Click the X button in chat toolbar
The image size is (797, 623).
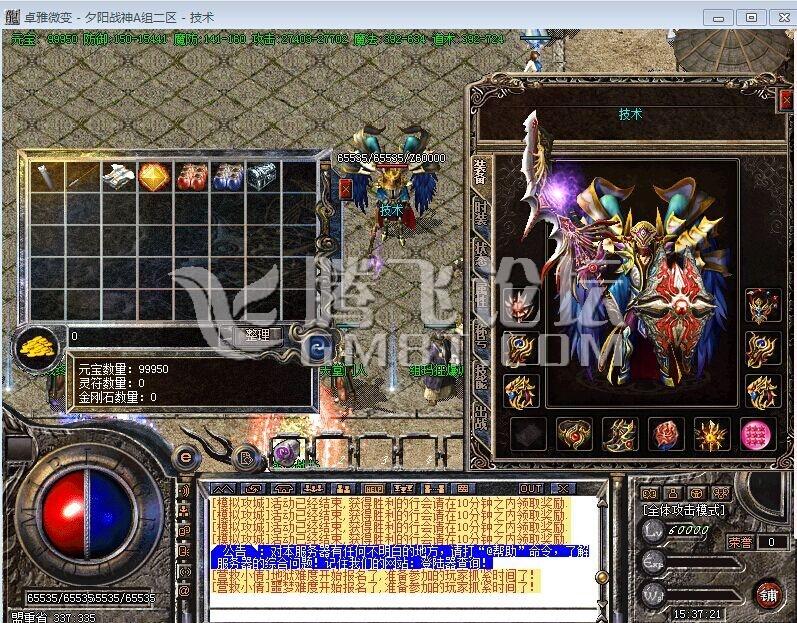(562, 488)
